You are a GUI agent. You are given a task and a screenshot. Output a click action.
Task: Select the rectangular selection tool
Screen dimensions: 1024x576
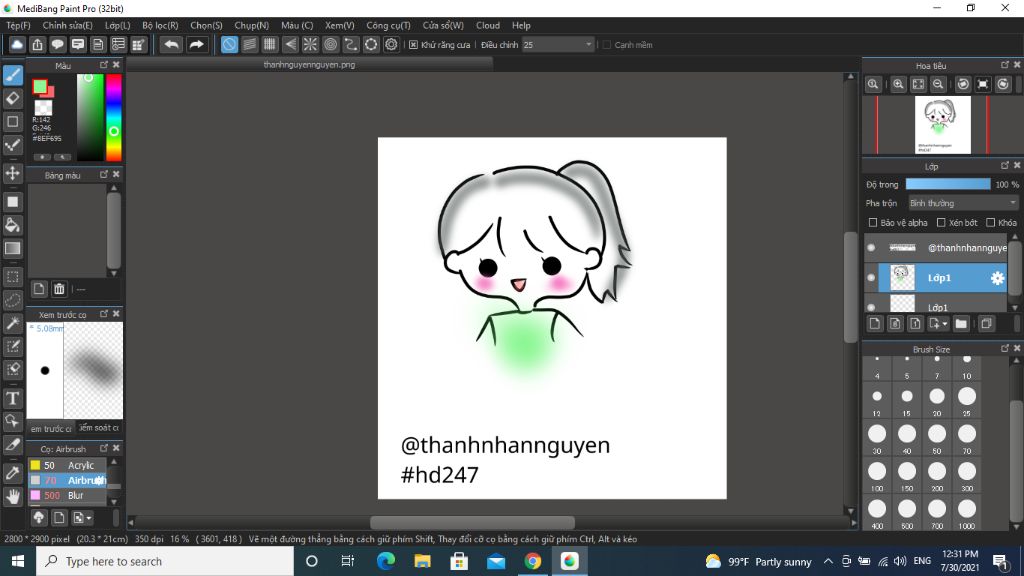[x=12, y=276]
